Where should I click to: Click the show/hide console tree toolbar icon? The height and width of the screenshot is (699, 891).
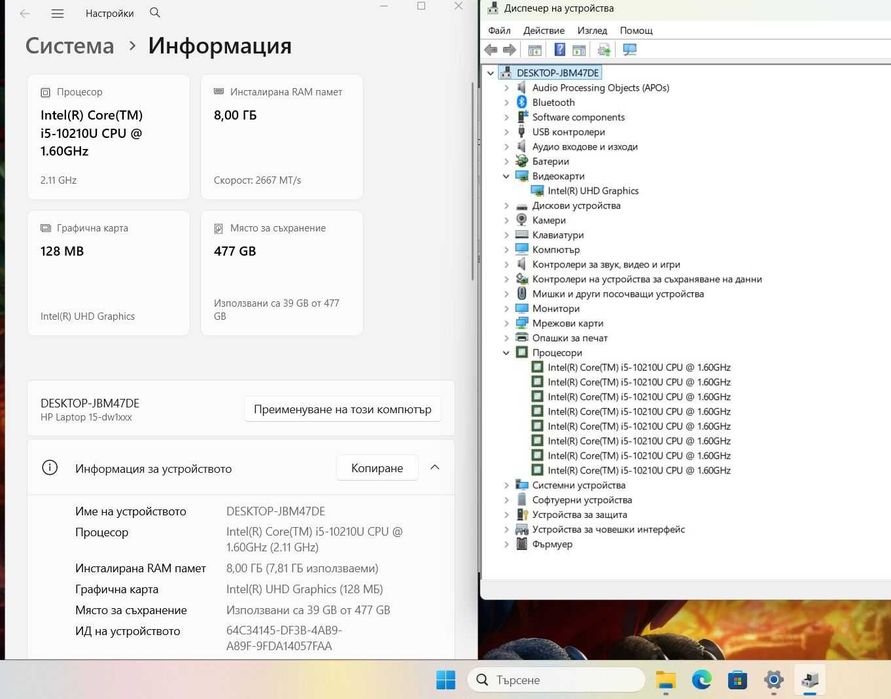point(534,50)
